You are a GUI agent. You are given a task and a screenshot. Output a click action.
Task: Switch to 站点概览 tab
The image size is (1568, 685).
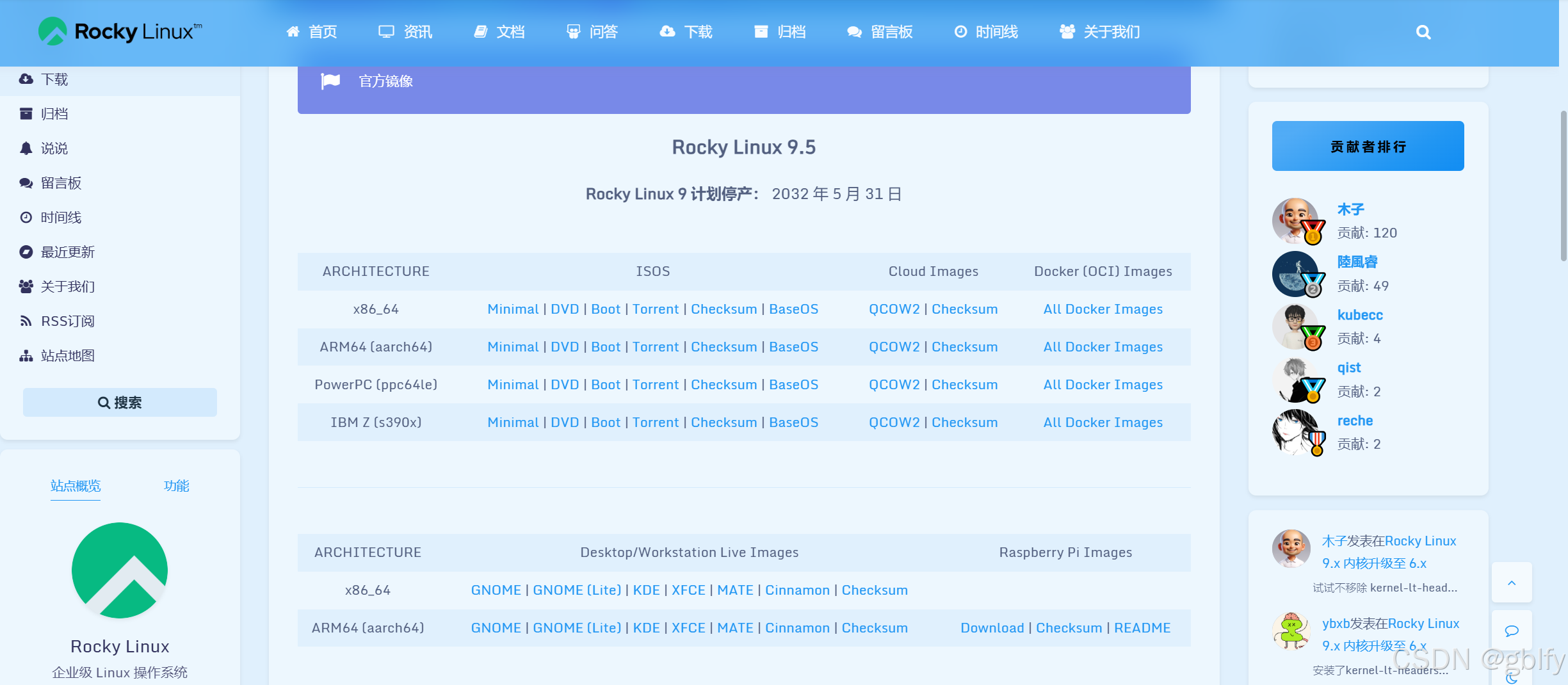click(x=76, y=486)
